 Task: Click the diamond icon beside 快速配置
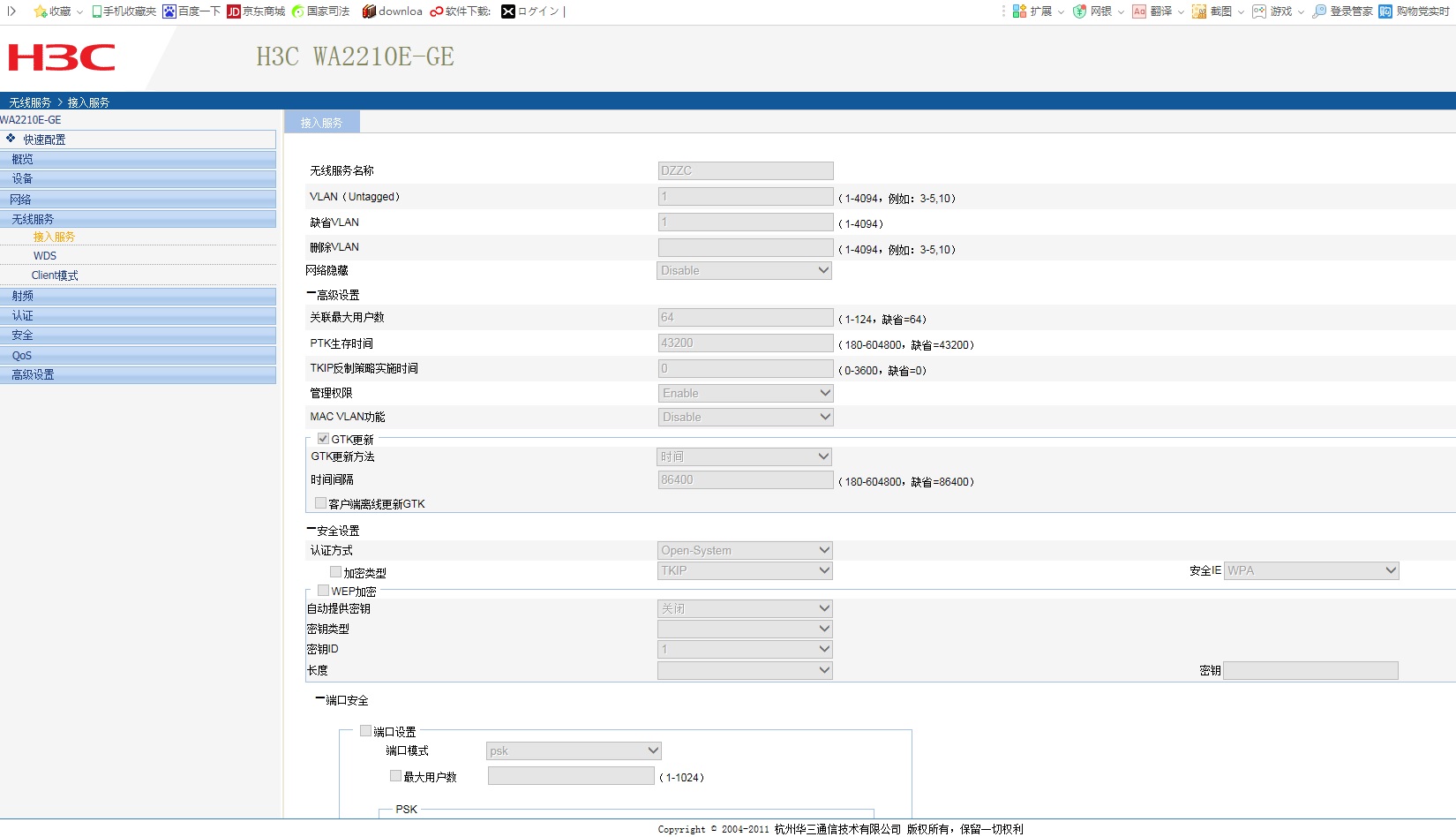coord(11,139)
